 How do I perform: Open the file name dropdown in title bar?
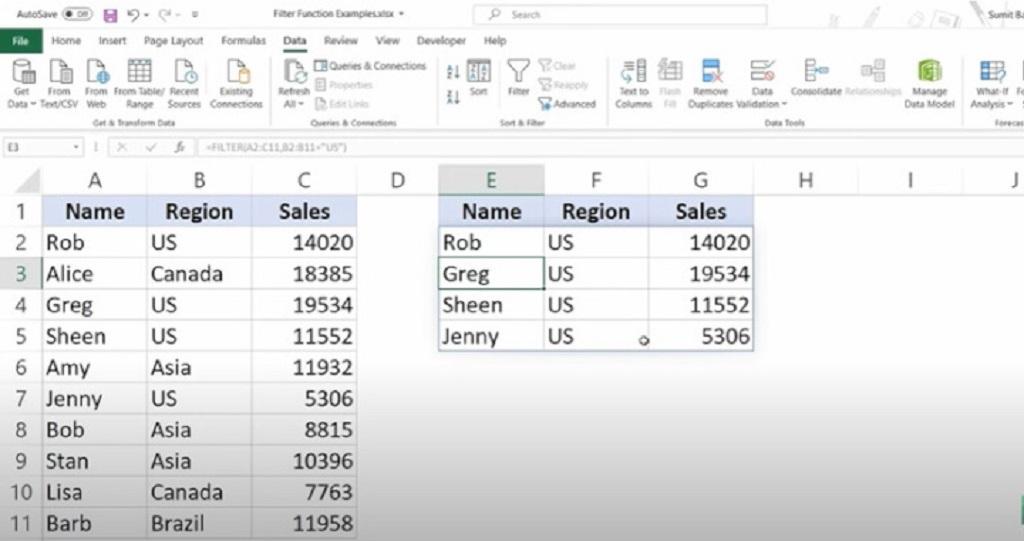[x=401, y=14]
